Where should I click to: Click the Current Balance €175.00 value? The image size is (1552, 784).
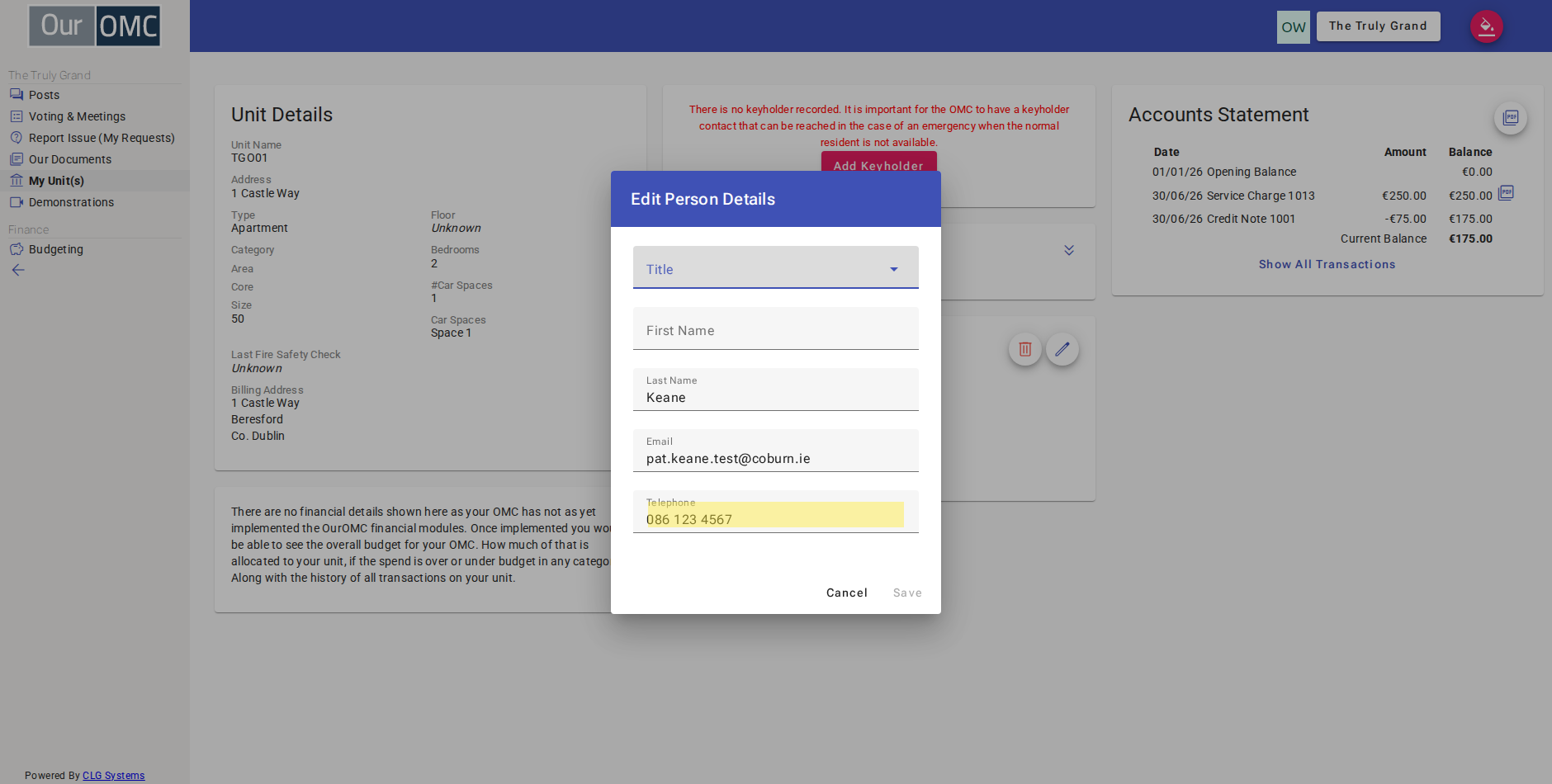click(x=1471, y=239)
